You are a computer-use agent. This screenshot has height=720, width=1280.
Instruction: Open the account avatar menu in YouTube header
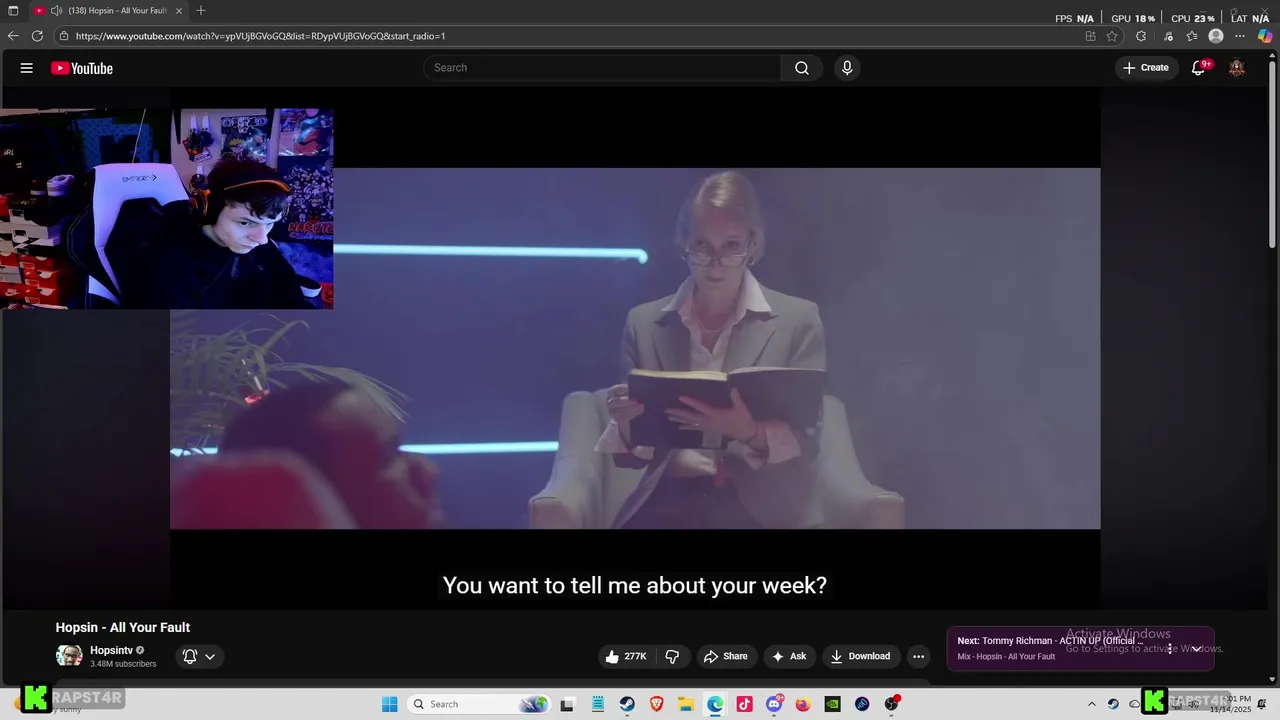pos(1237,68)
